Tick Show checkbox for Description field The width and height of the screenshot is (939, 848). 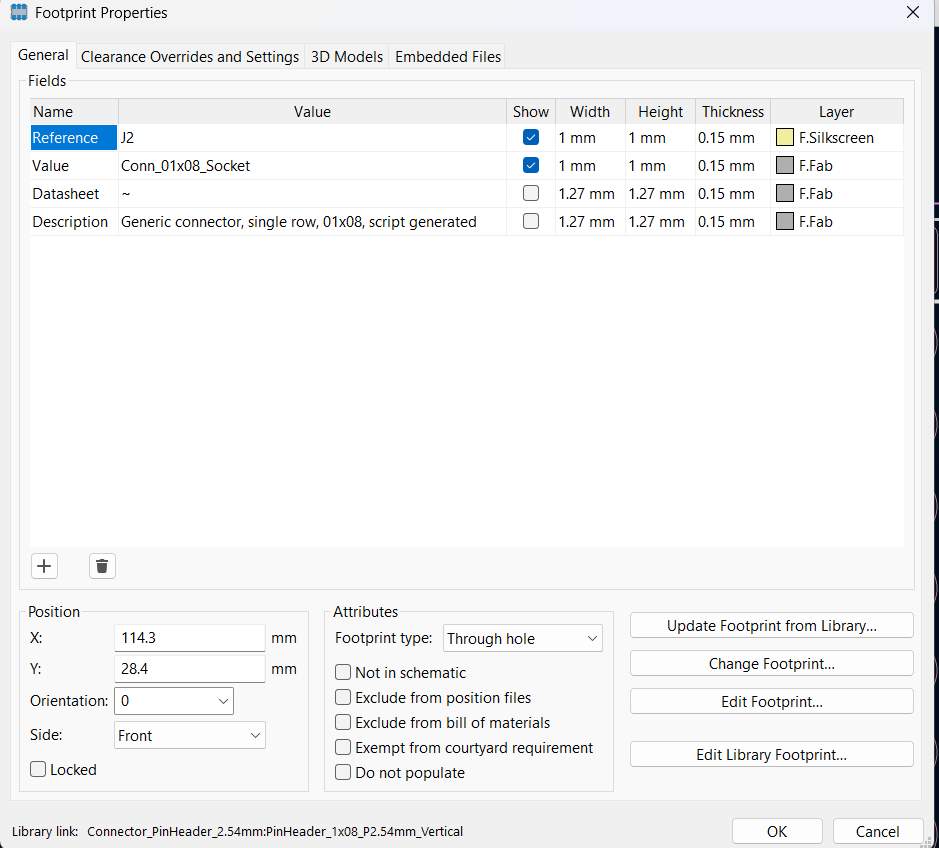pyautogui.click(x=531, y=221)
